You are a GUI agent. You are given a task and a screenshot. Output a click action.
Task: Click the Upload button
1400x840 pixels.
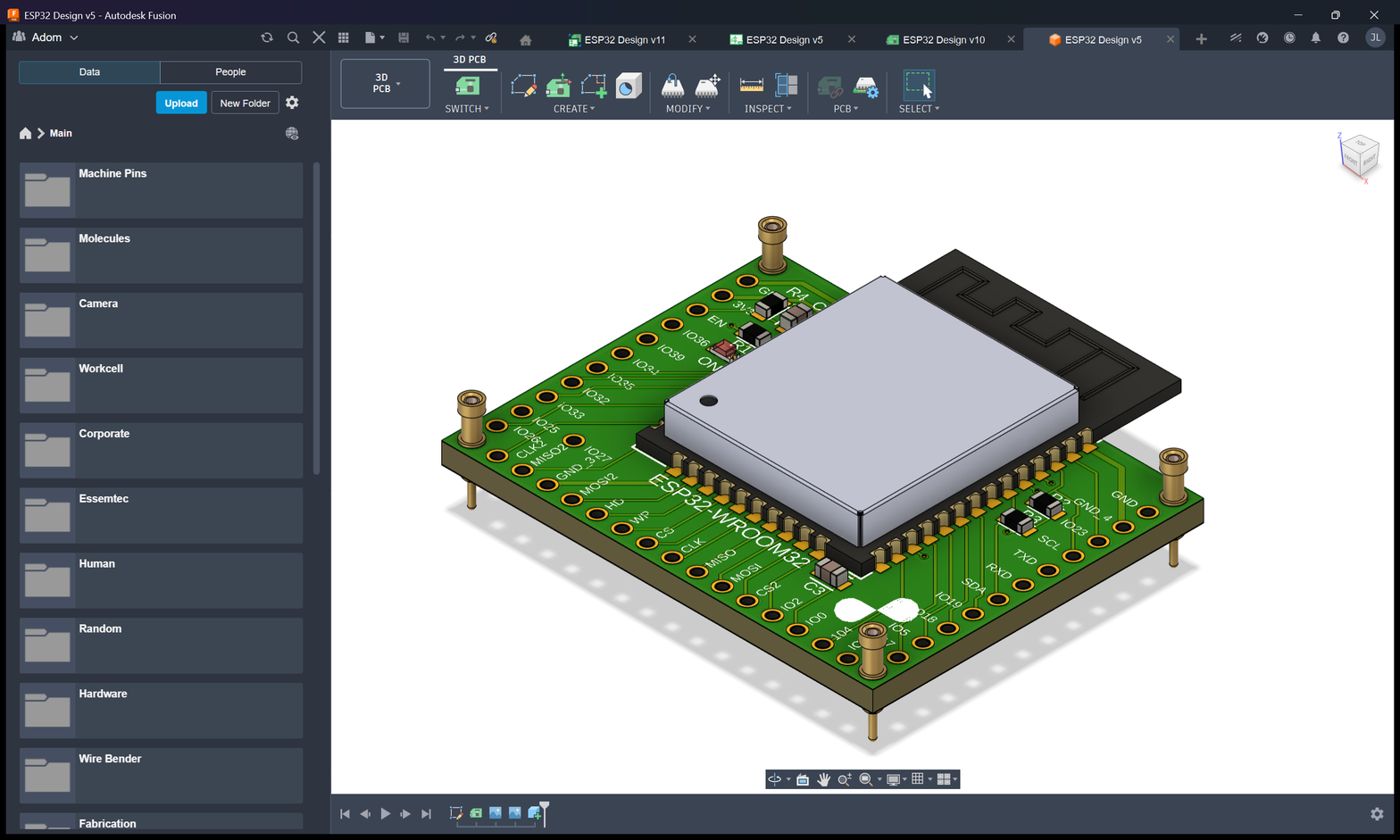181,103
